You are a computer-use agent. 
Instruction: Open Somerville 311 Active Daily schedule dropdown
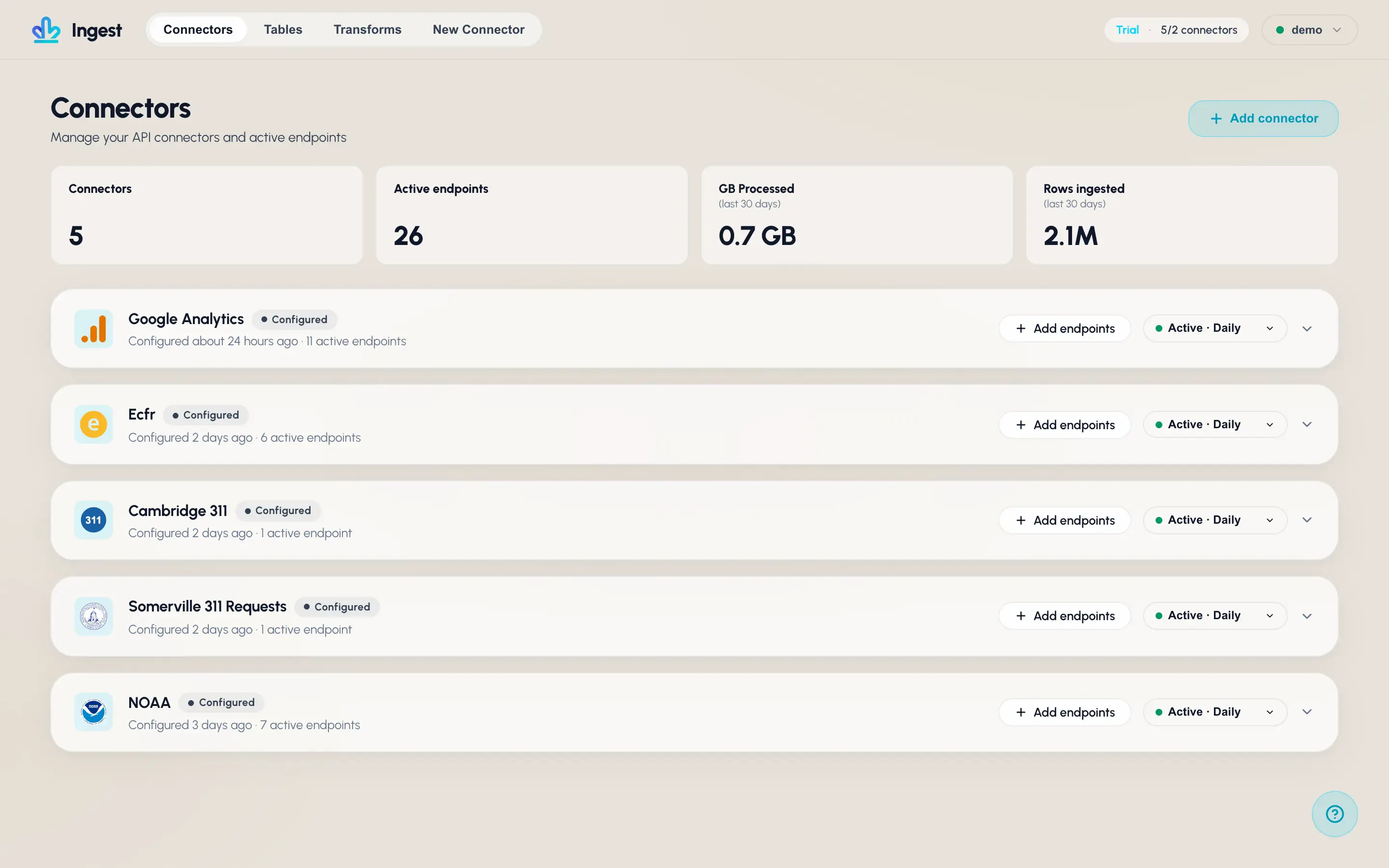[x=1215, y=616]
